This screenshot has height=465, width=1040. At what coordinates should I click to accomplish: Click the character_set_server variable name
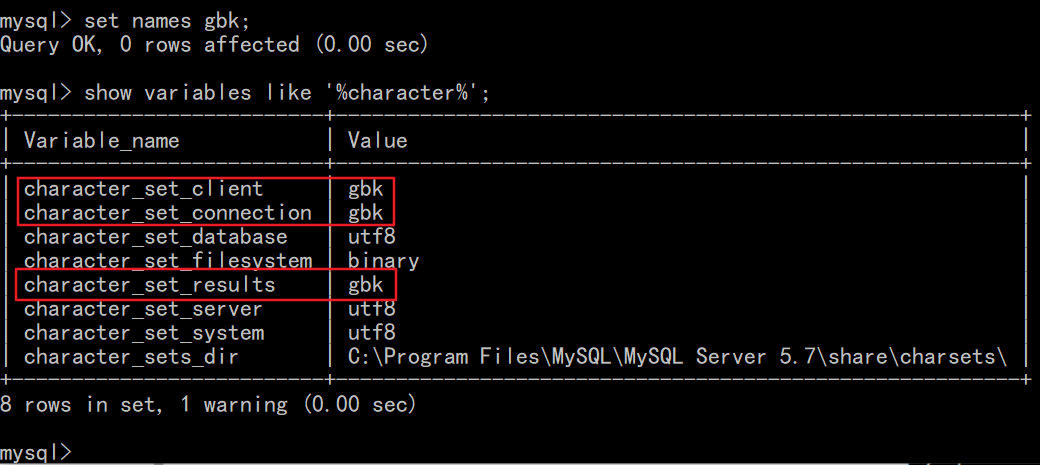143,309
